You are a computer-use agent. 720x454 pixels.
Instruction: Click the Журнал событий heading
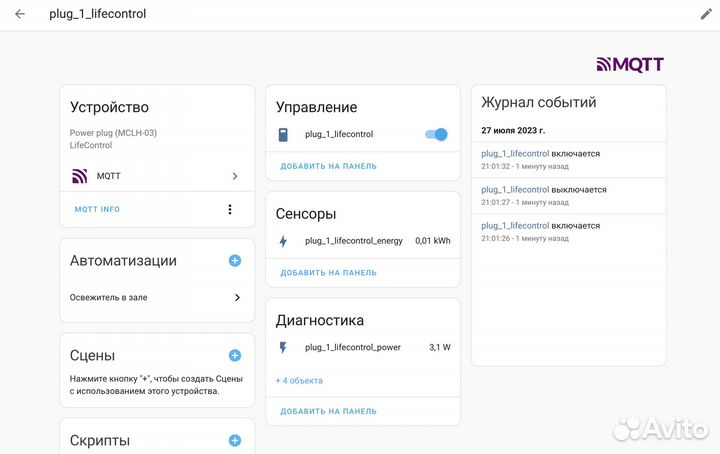click(x=539, y=102)
